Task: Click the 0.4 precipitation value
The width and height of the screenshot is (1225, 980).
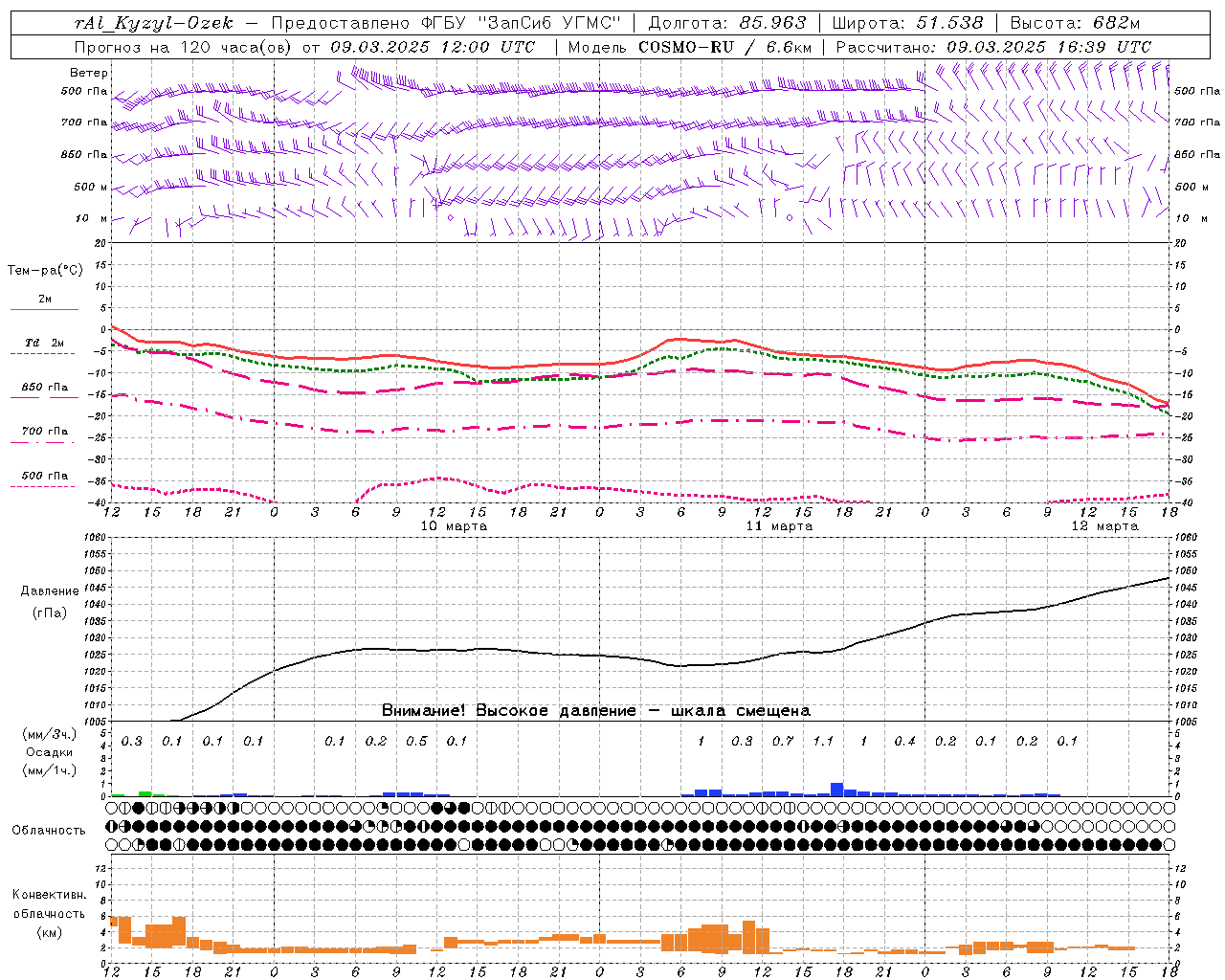Action: pos(904,742)
